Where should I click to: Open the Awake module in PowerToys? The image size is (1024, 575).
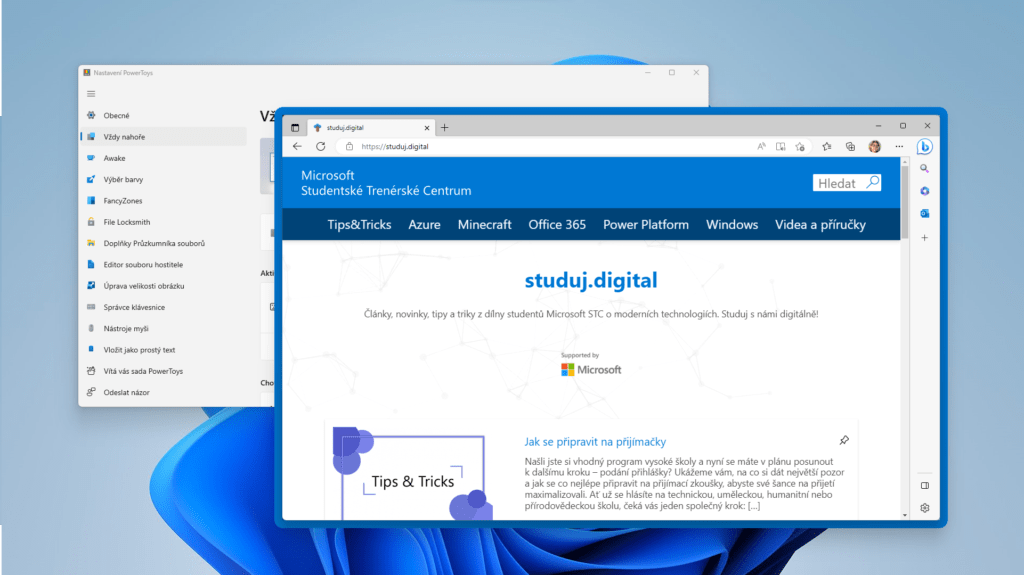(114, 158)
